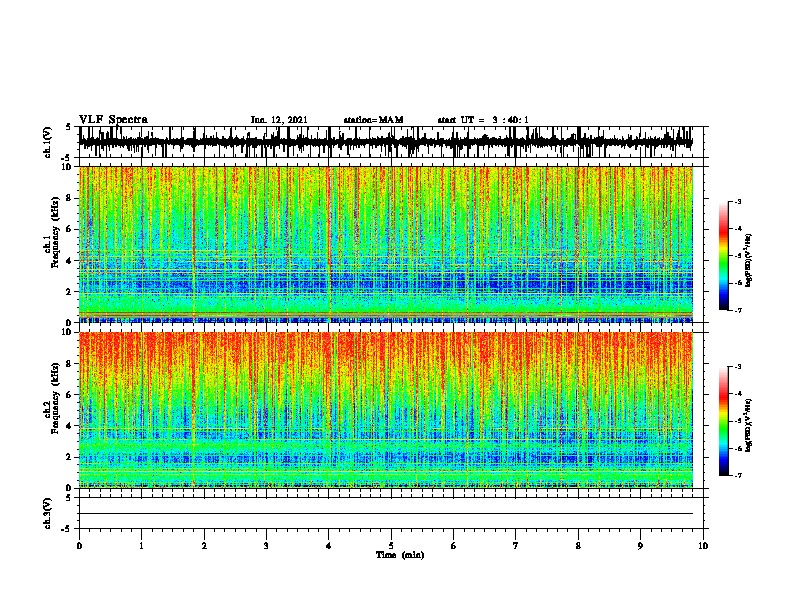Click the flat ch.3 voltage trace line

coord(386,514)
